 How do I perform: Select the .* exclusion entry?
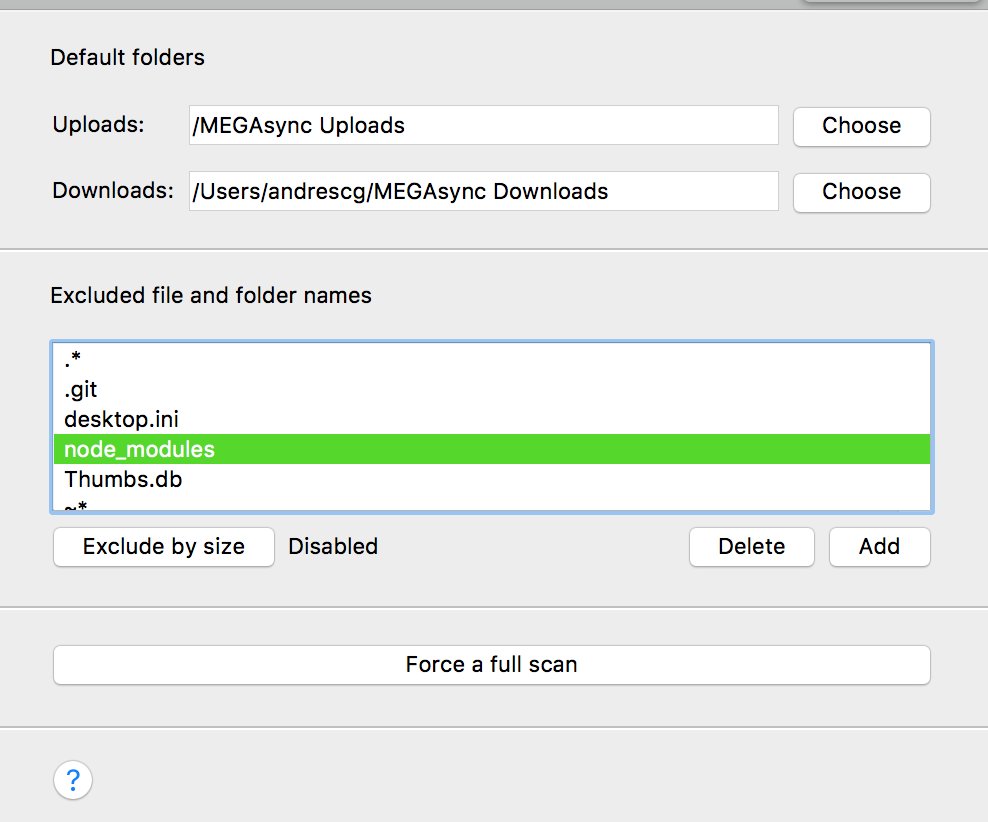click(491, 359)
